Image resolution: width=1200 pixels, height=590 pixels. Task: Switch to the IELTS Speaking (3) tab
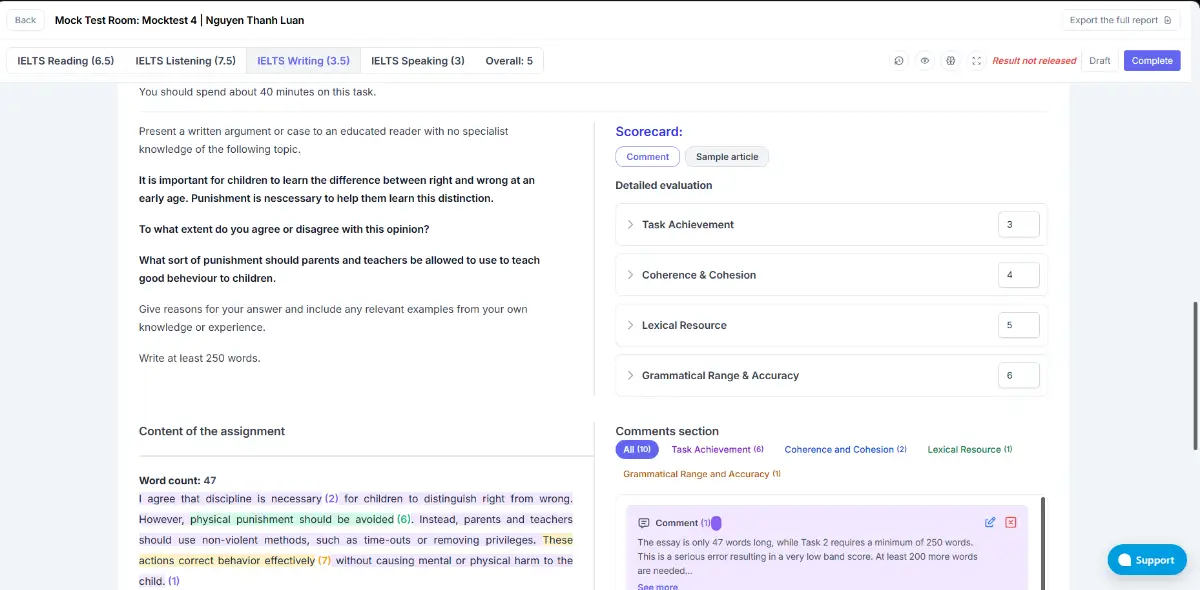pyautogui.click(x=417, y=61)
